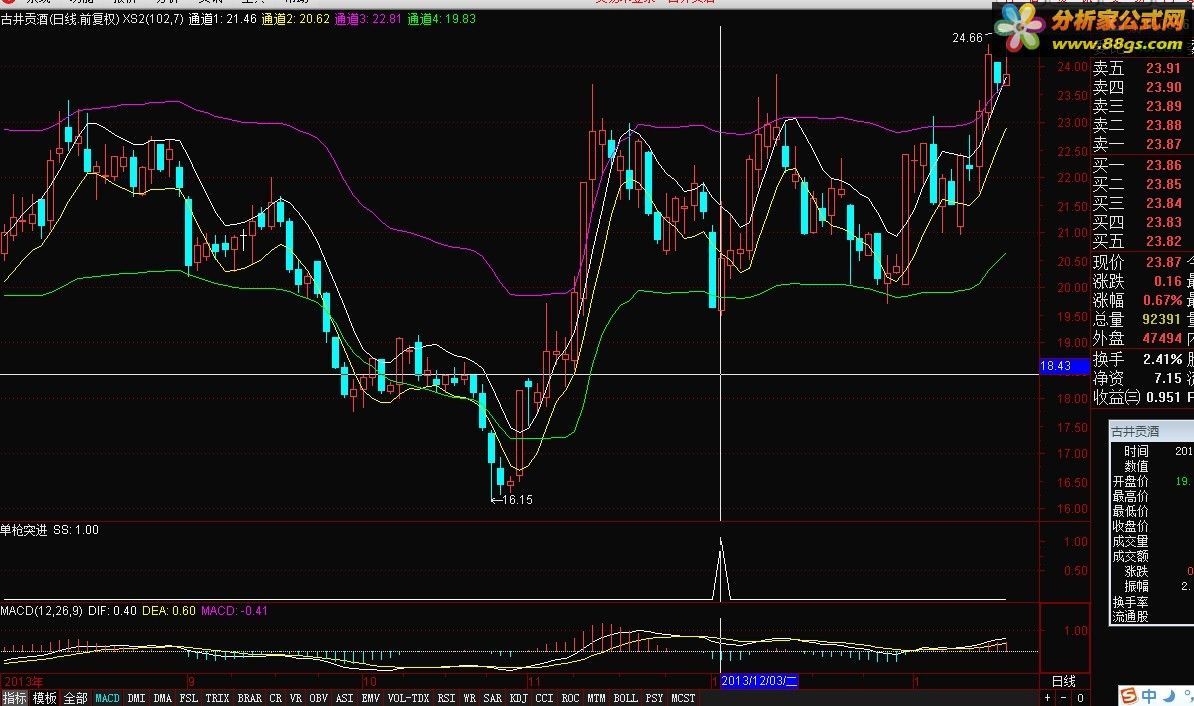Click the 单枪突进 indicator name
The width and height of the screenshot is (1194, 706).
click(x=24, y=530)
